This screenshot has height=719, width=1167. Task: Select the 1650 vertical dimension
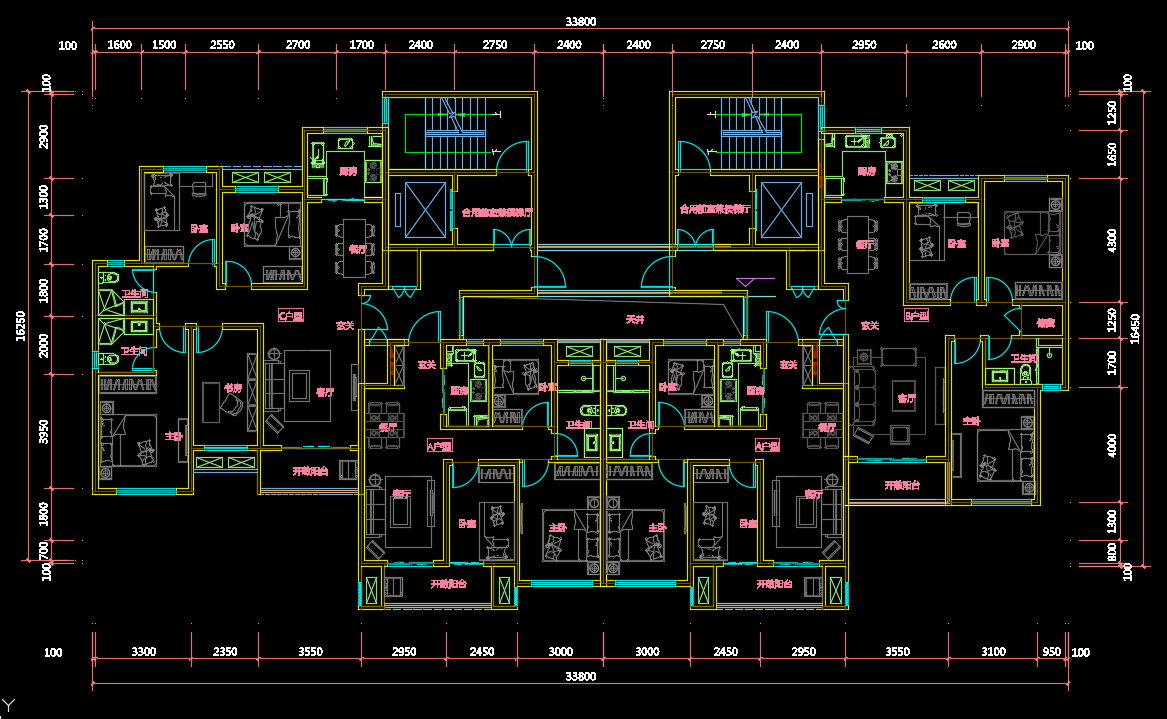pos(1111,155)
